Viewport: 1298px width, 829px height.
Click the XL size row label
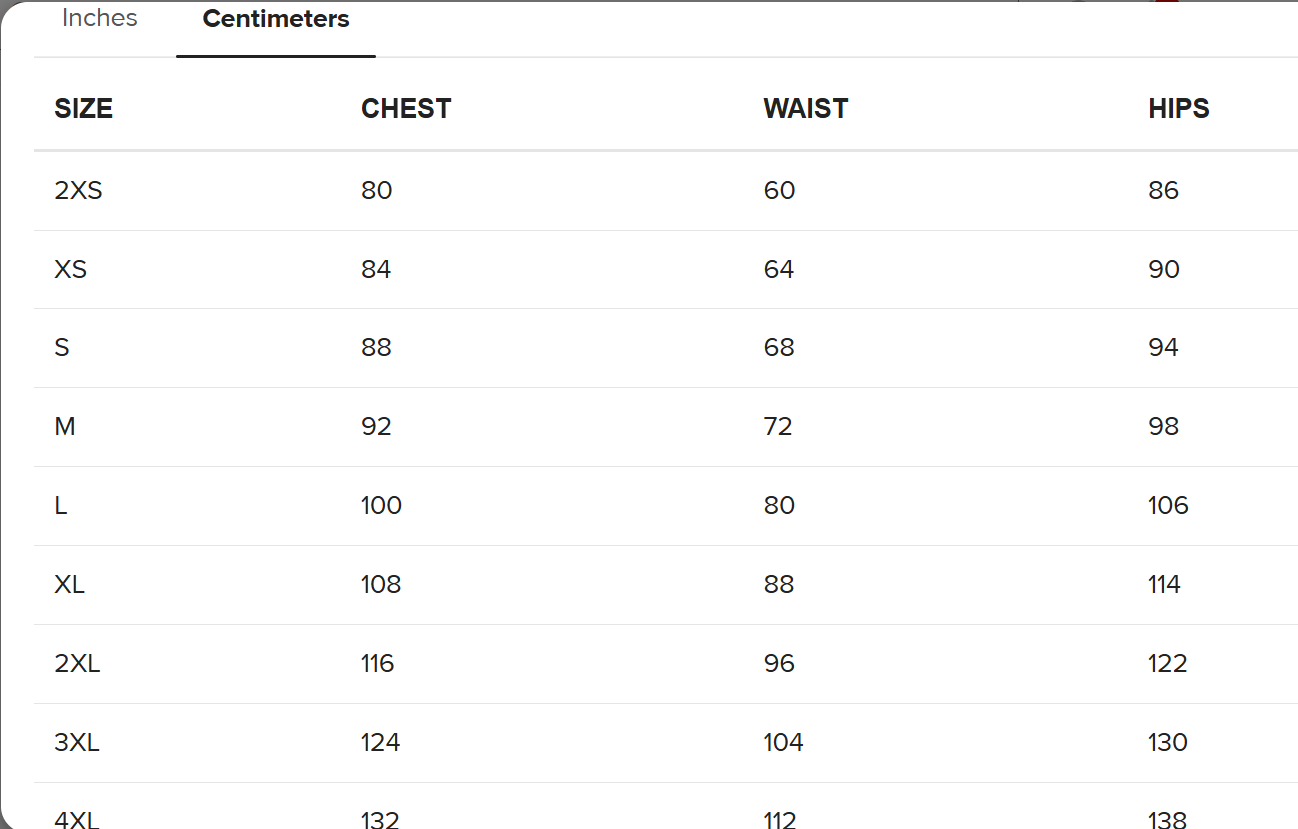pos(69,584)
